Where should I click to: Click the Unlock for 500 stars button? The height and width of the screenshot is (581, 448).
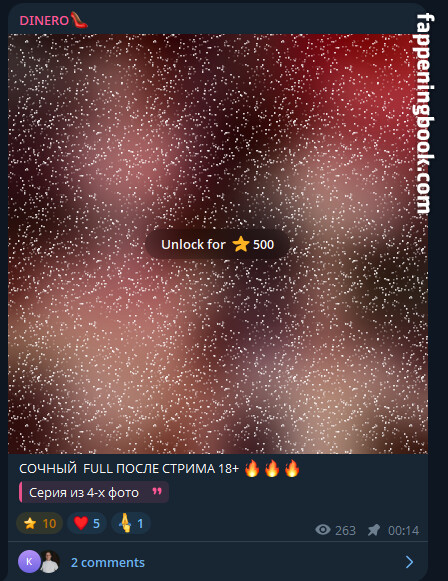[218, 245]
